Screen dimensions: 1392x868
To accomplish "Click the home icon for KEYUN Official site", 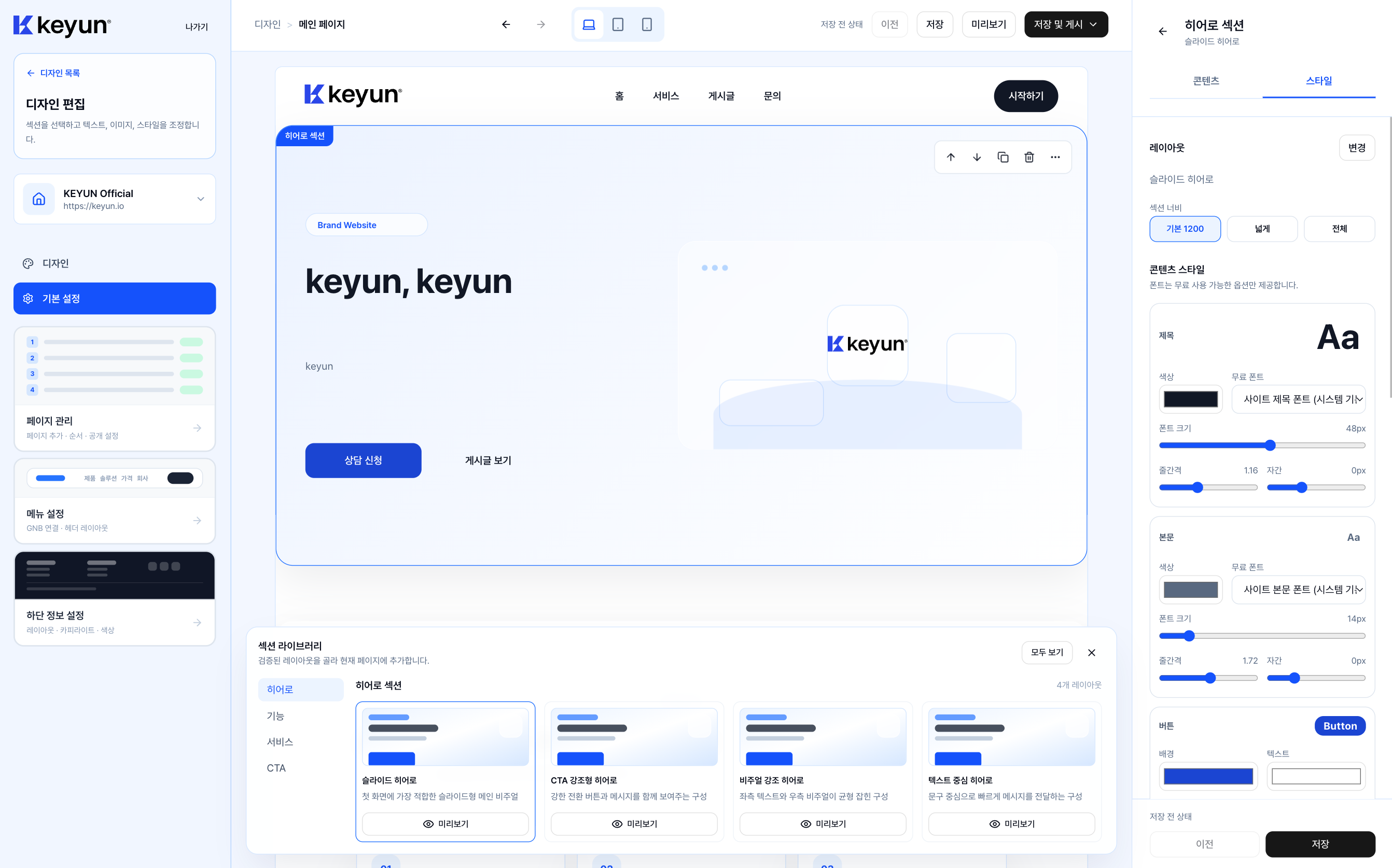I will click(x=39, y=199).
